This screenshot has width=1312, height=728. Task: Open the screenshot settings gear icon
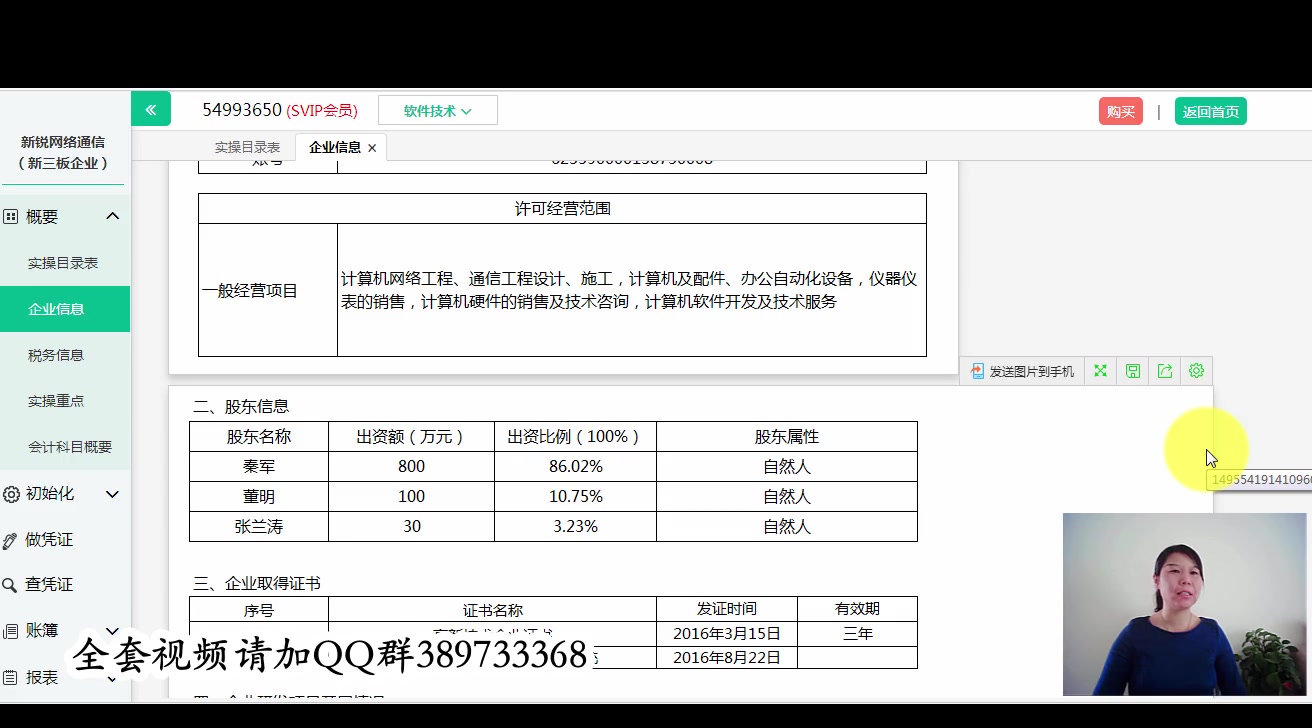1196,371
